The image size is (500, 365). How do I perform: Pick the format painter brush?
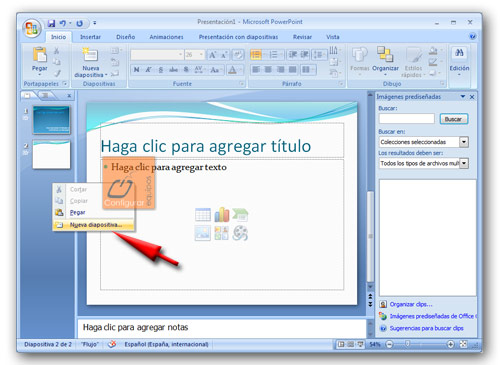[57, 73]
